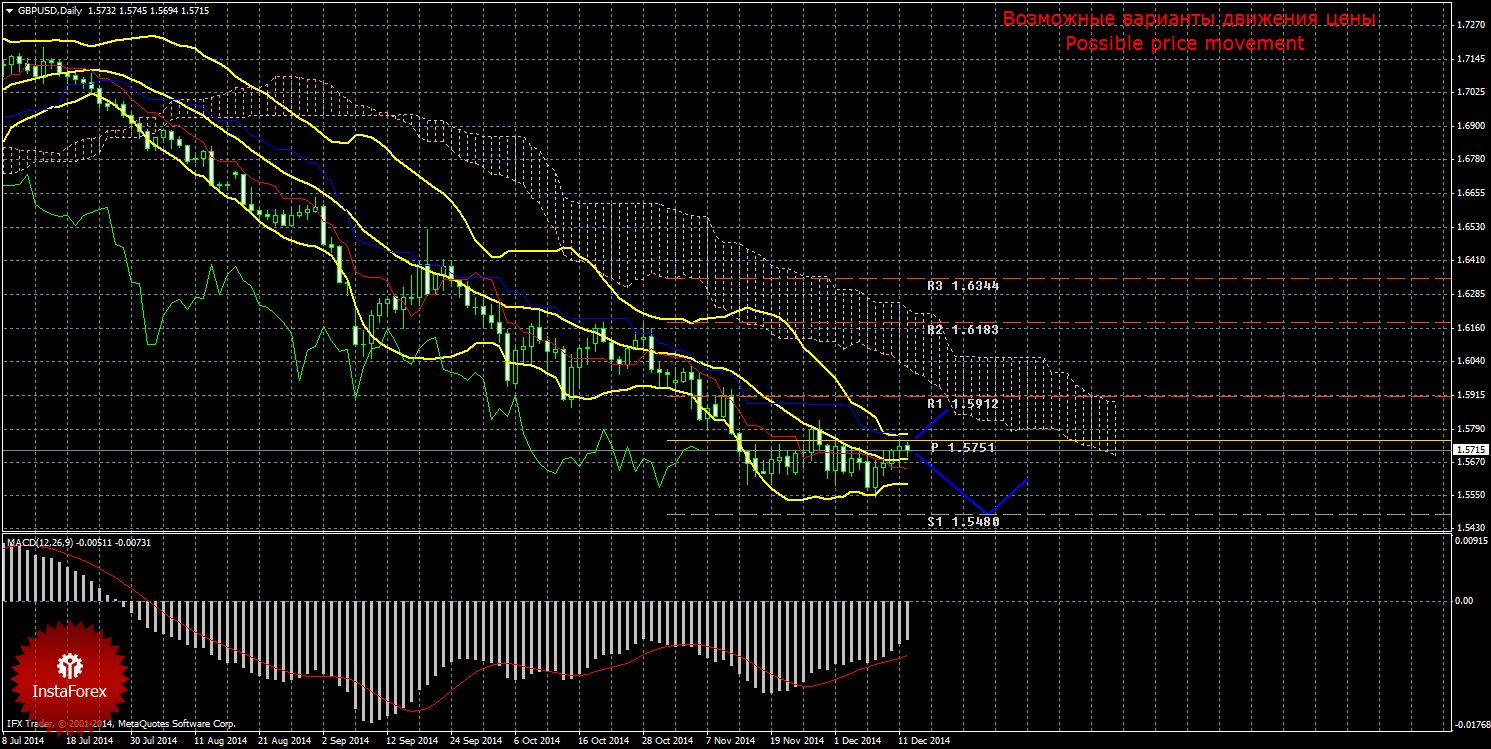Click the red 'Possible price movement' text
The image size is (1491, 749).
[1184, 43]
